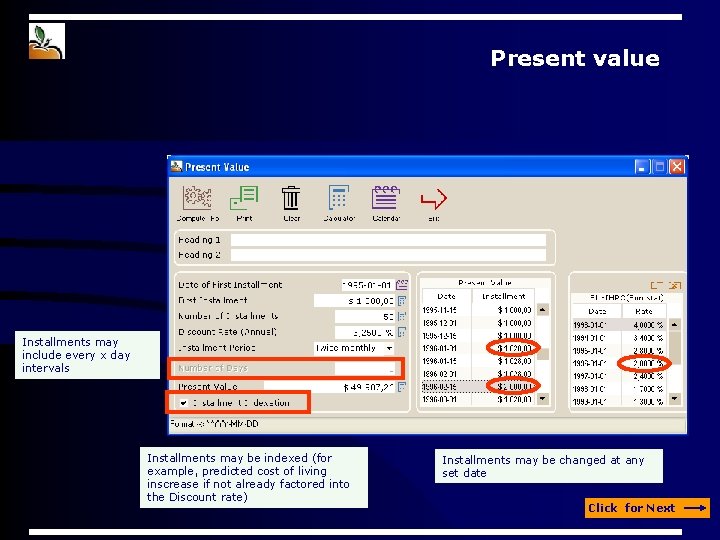The width and height of the screenshot is (720, 540).
Task: Click up arrow on installment table scrollbar
Action: click(543, 310)
